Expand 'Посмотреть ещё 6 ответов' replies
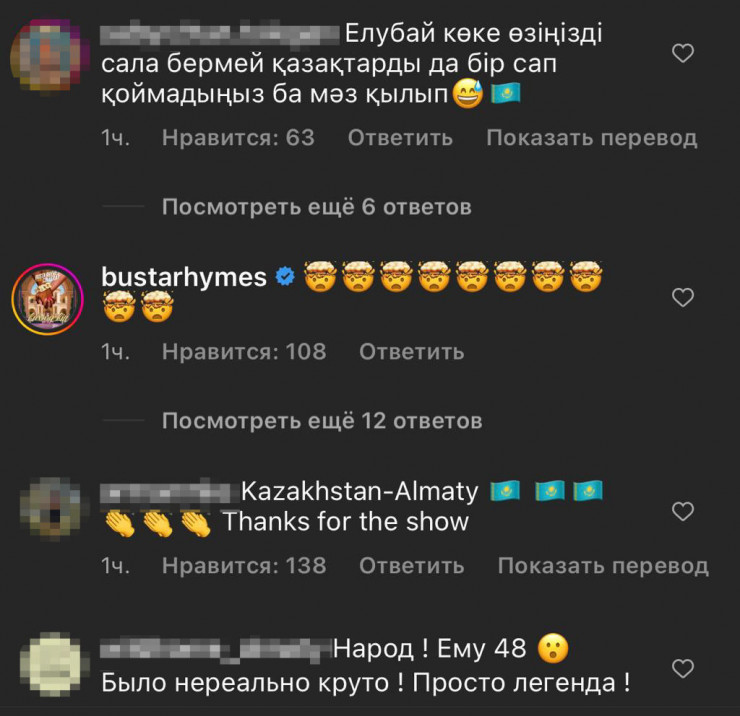Viewport: 740px width, 716px height. [x=316, y=207]
